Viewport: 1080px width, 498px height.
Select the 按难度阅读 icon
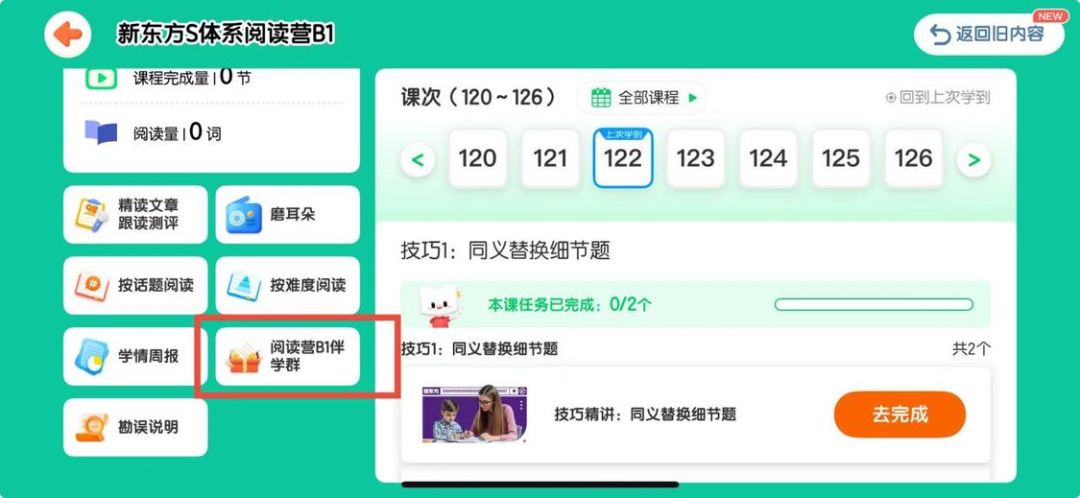[244, 285]
